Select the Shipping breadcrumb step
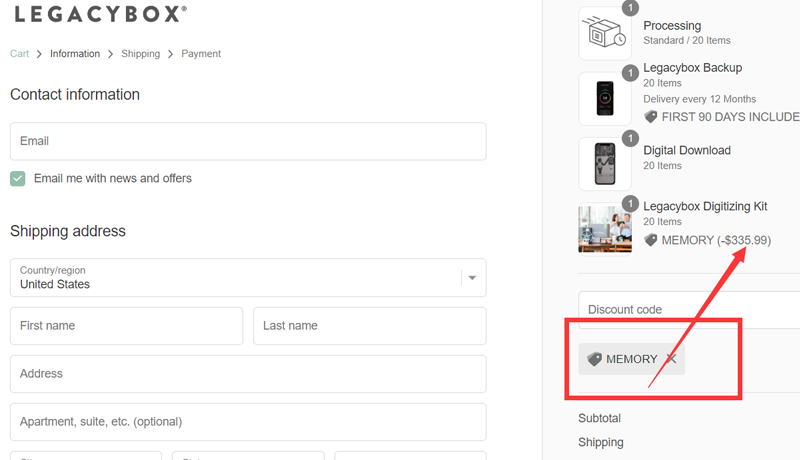Image resolution: width=800 pixels, height=460 pixels. 140,54
